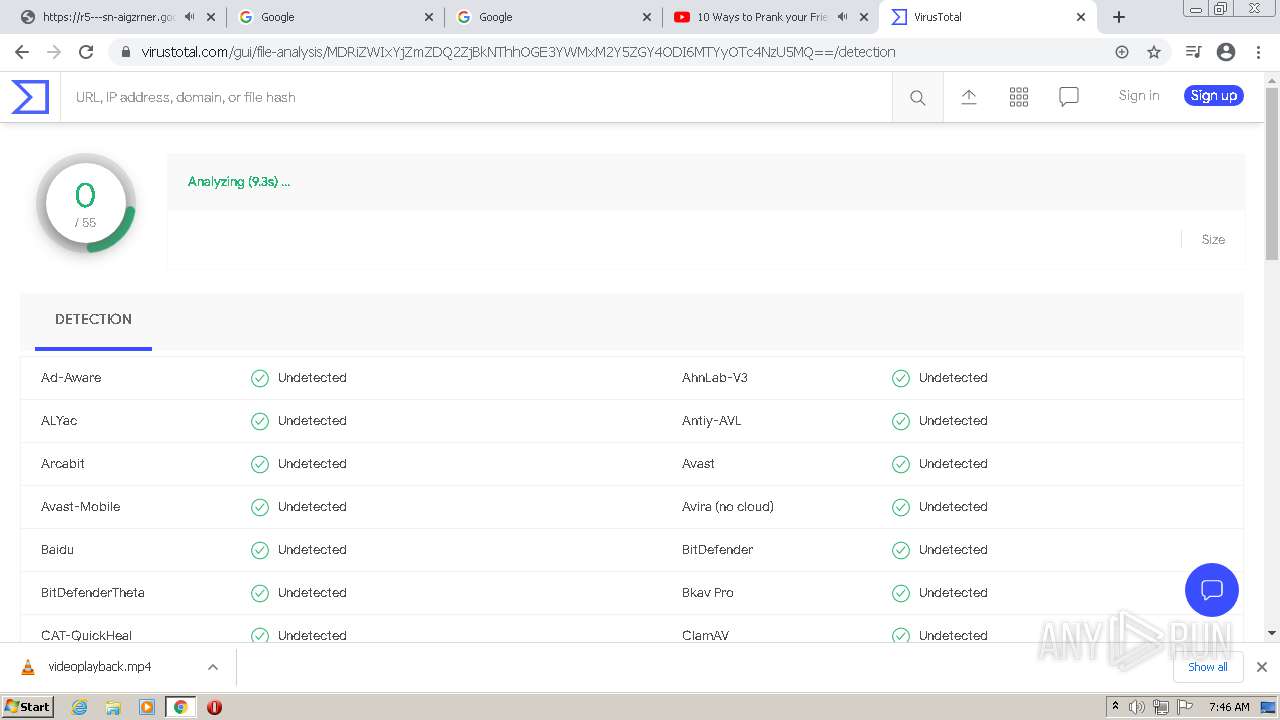Click the site lock icon in address bar

[126, 52]
